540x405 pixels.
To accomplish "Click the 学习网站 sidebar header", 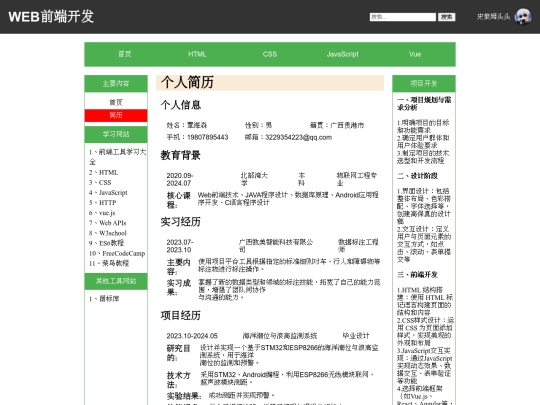I will [116, 134].
